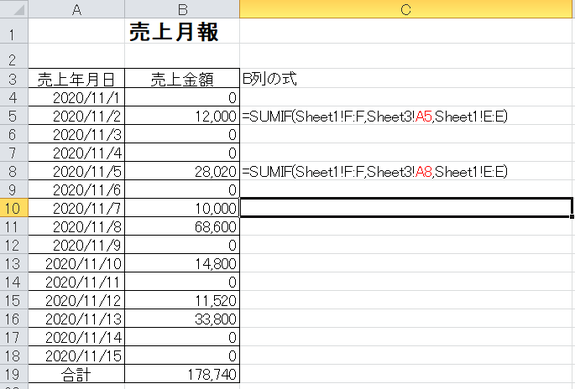This screenshot has height=389, width=575.
Task: Select date cell 2020/11/5
Action: [77, 171]
